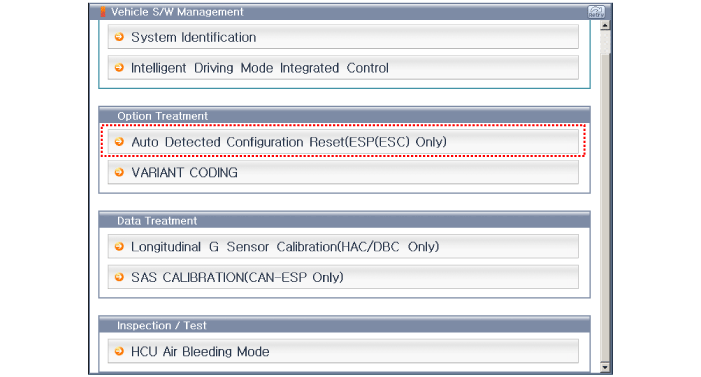Click orange arrow icon beside Intelligent Driving Mode
This screenshot has width=701, height=377.
point(119,68)
